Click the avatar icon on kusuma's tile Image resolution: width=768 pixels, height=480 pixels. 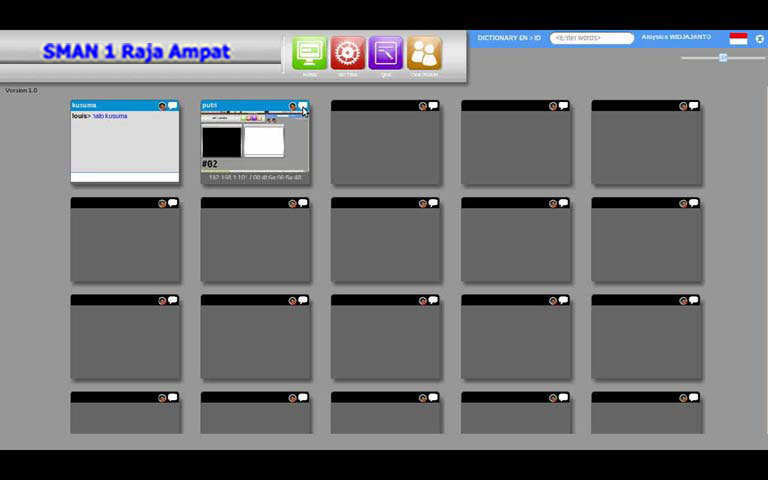coord(162,106)
